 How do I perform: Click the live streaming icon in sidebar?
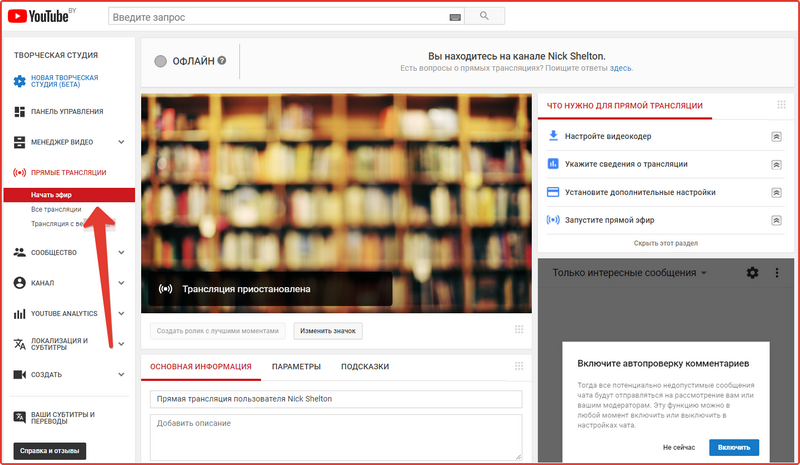point(19,173)
